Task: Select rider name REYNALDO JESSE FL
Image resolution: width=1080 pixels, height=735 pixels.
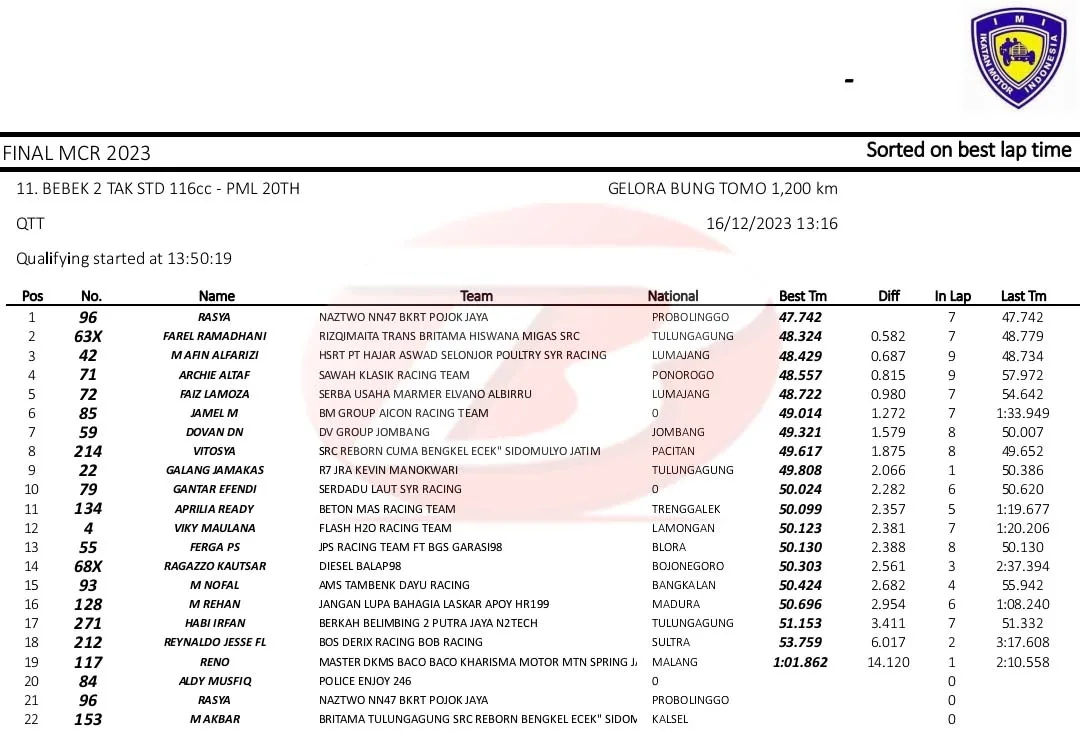Action: click(214, 642)
